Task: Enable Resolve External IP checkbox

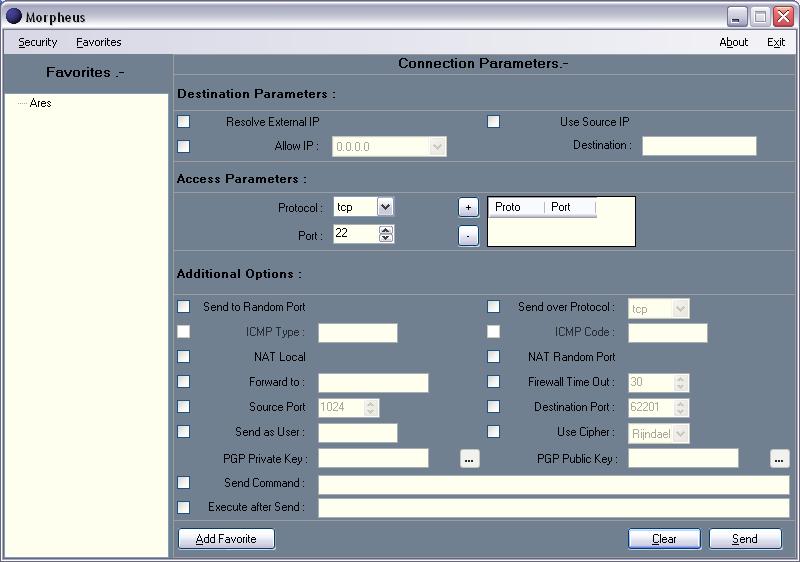Action: pos(184,122)
